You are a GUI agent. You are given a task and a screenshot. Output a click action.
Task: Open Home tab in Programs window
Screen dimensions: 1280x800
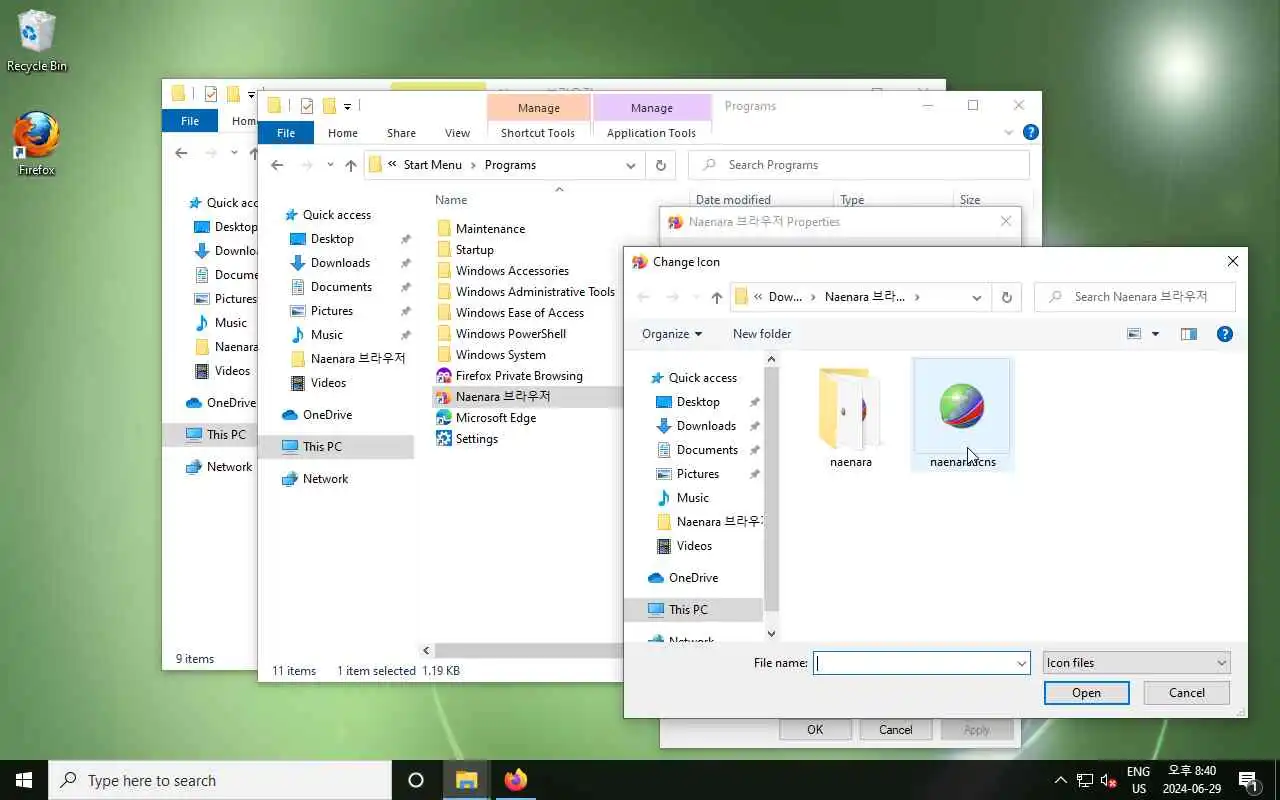(343, 133)
